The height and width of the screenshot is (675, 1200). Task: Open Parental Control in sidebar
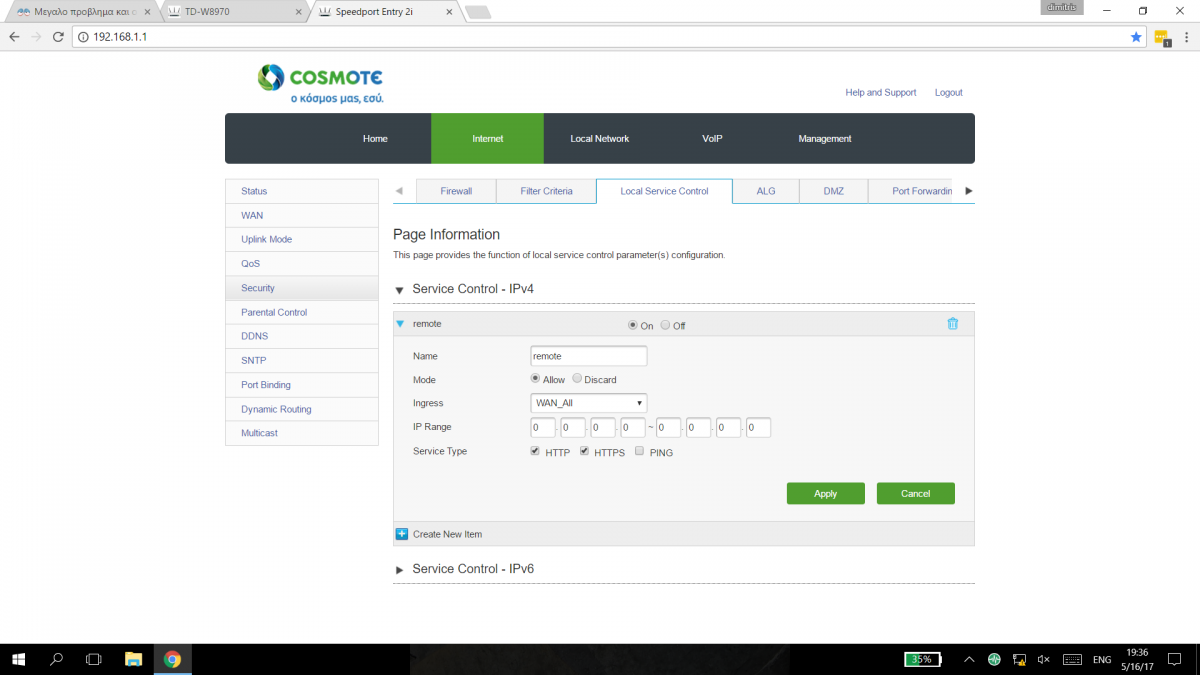(302, 312)
